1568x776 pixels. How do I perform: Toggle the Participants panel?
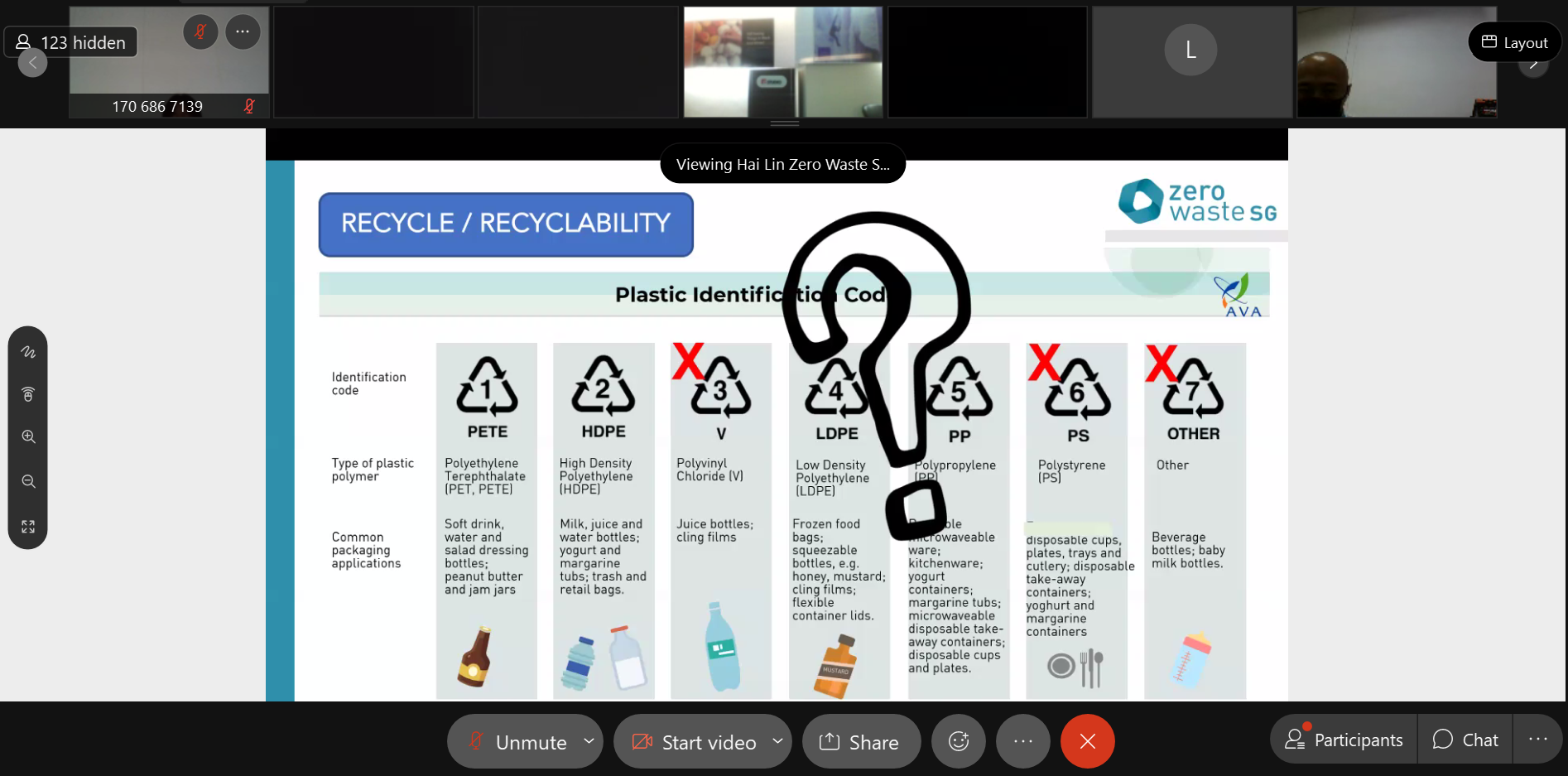tap(1344, 740)
